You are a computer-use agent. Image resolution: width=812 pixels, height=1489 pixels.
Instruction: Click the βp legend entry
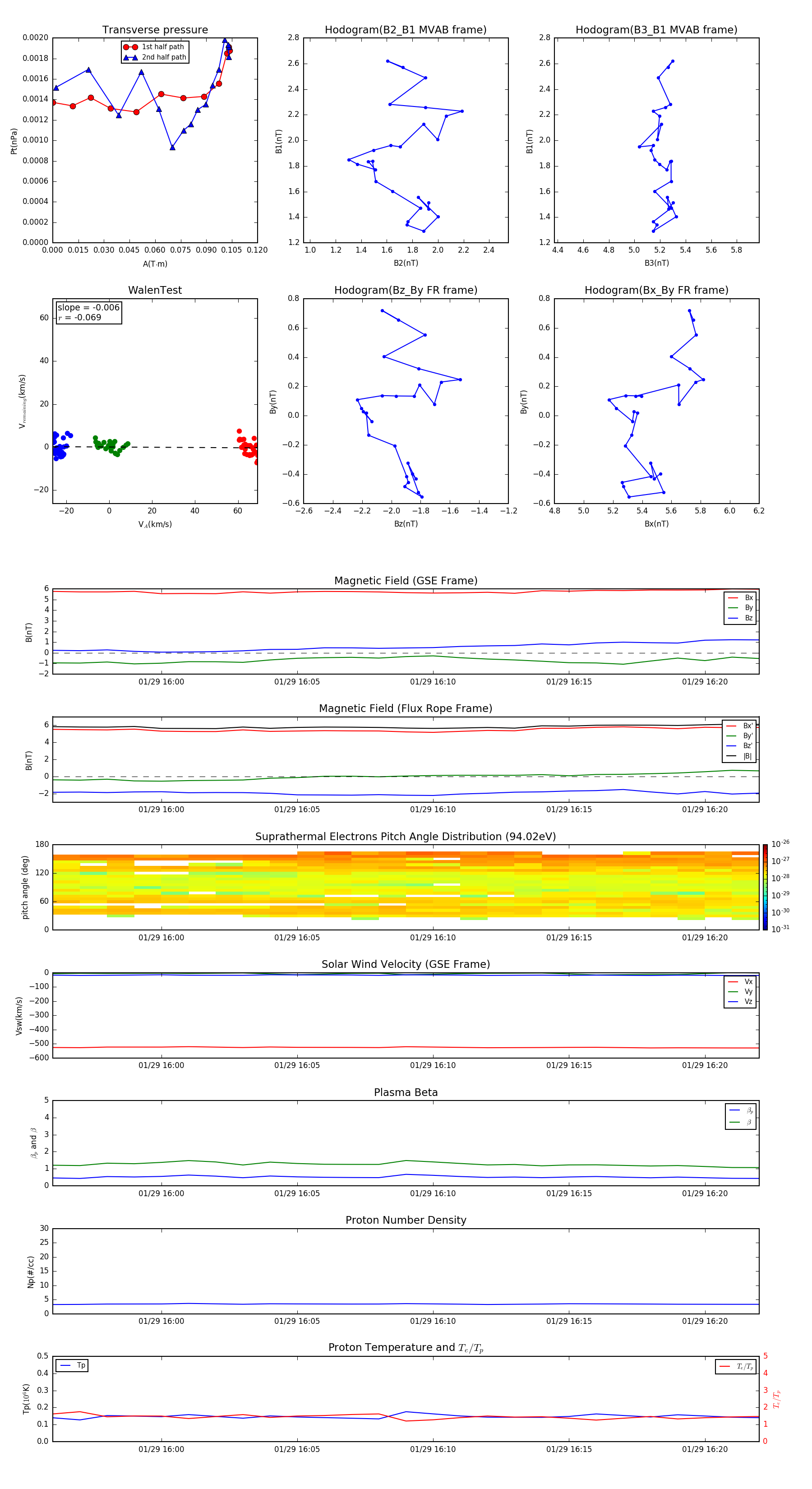point(742,1110)
